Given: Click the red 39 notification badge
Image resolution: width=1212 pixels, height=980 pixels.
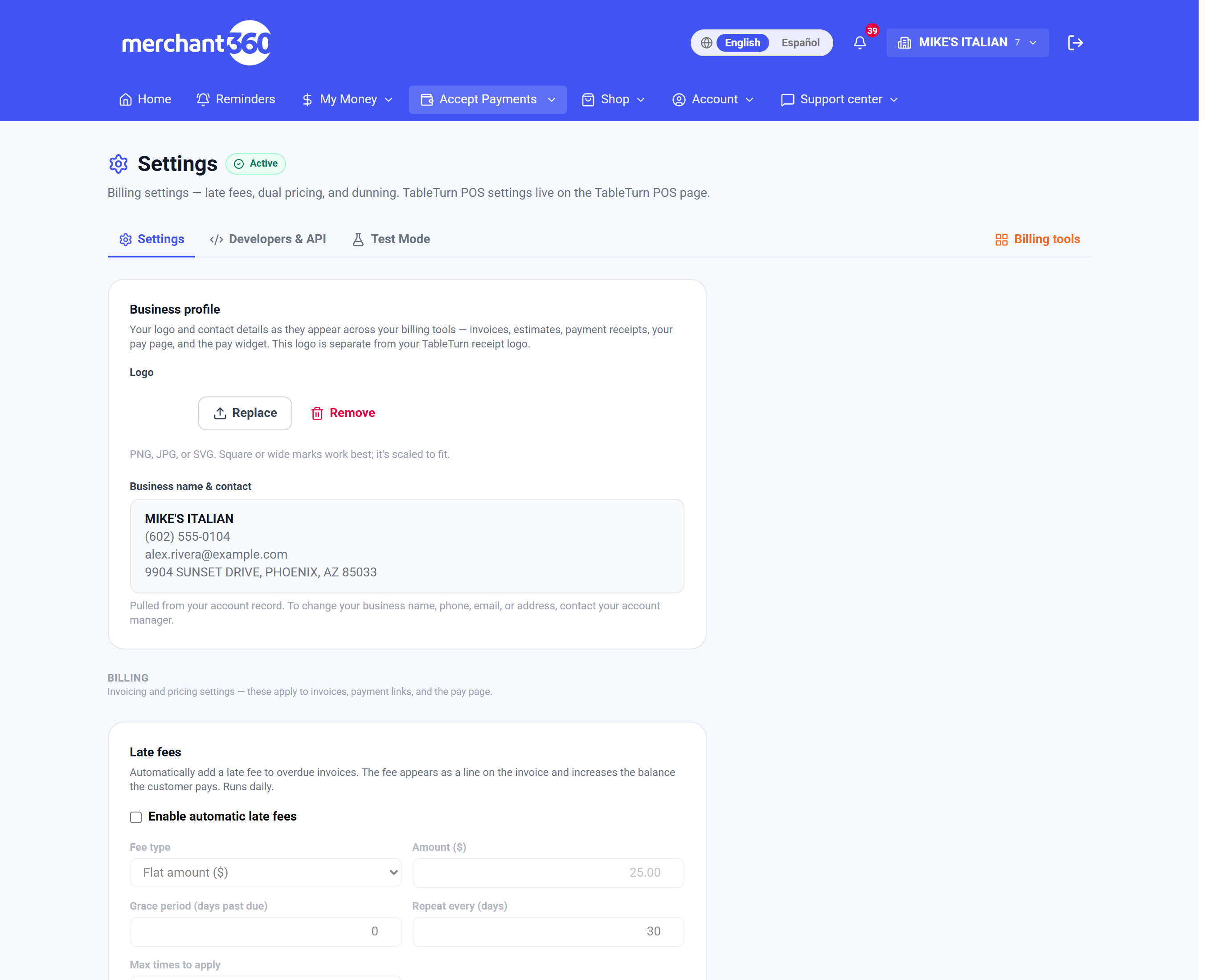Looking at the screenshot, I should click(x=872, y=30).
